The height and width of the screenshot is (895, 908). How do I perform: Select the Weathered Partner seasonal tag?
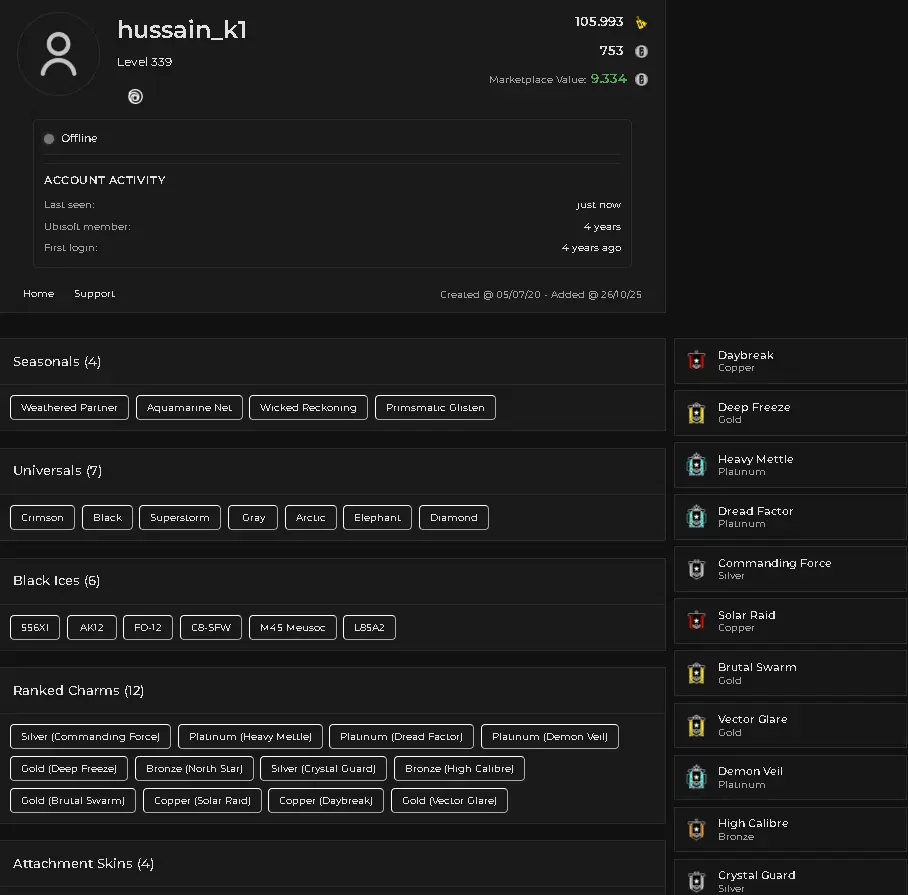(x=69, y=408)
